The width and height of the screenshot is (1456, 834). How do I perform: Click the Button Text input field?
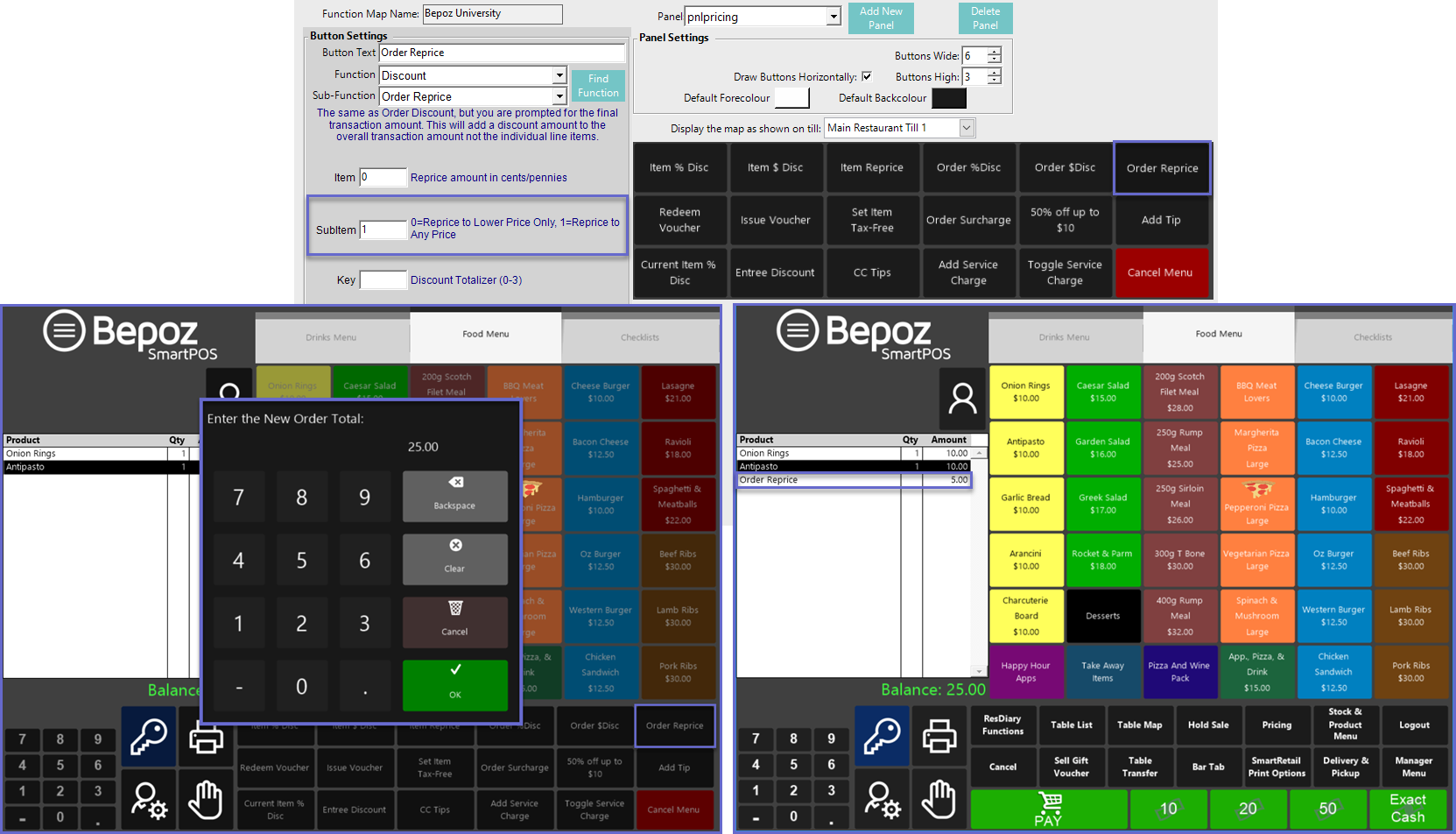point(502,53)
